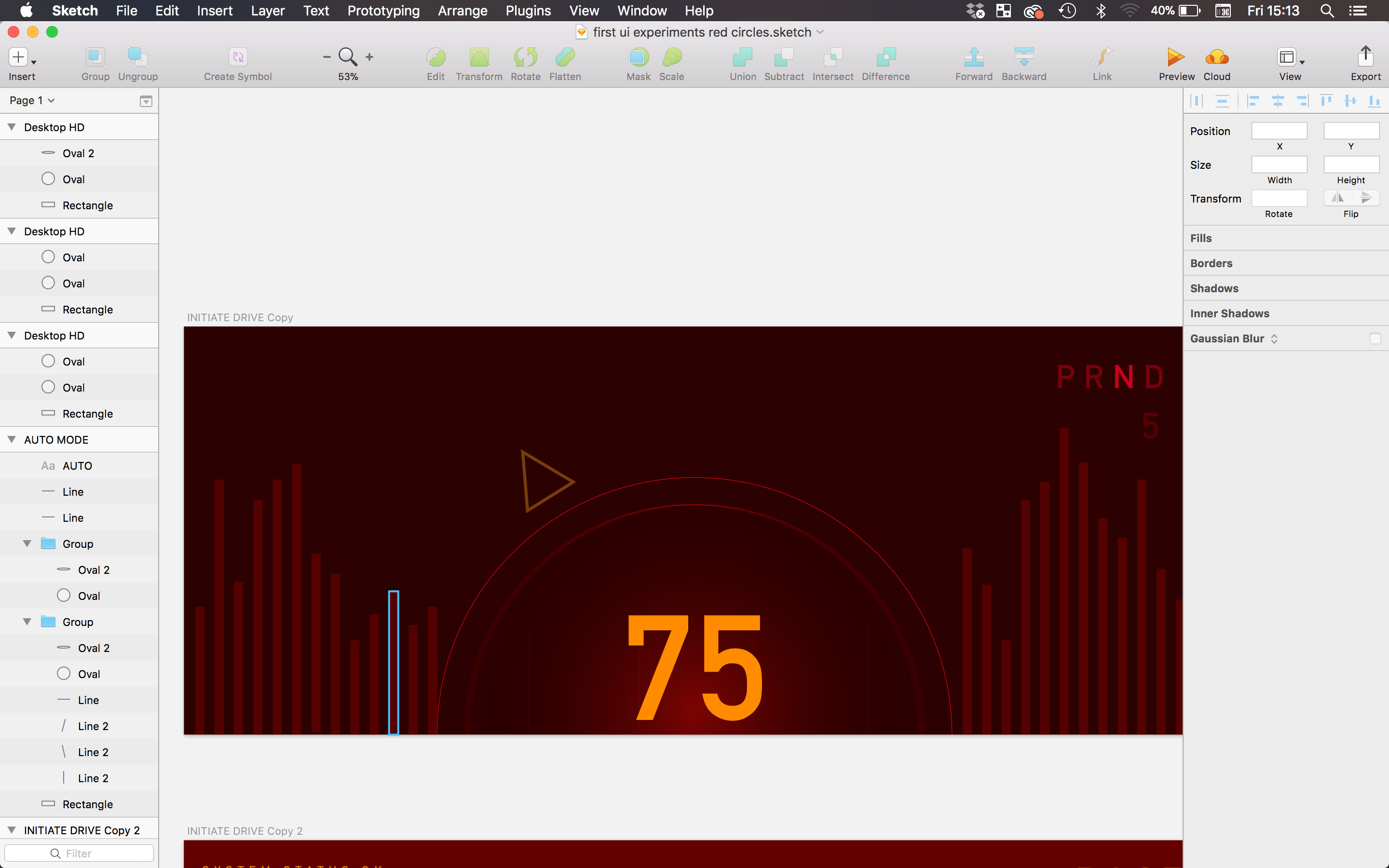Click the layer Filter search field
This screenshot has width=1389, height=868.
point(79,853)
